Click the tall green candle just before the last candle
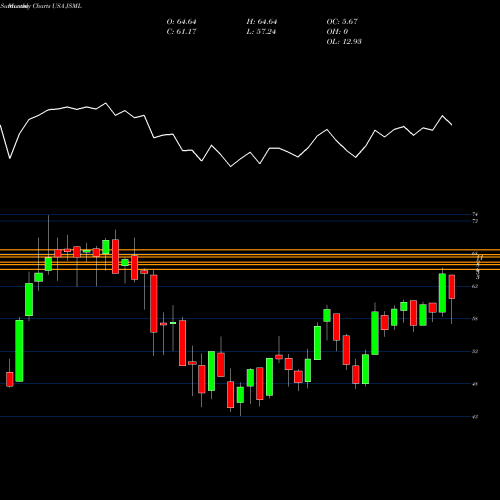The width and height of the screenshot is (500, 500). click(442, 293)
